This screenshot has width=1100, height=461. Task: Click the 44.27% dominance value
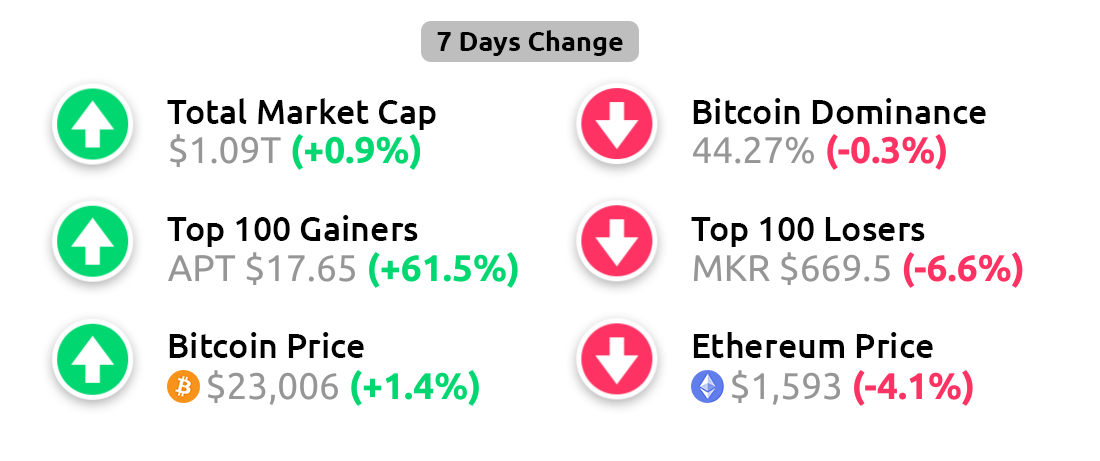pyautogui.click(x=753, y=152)
